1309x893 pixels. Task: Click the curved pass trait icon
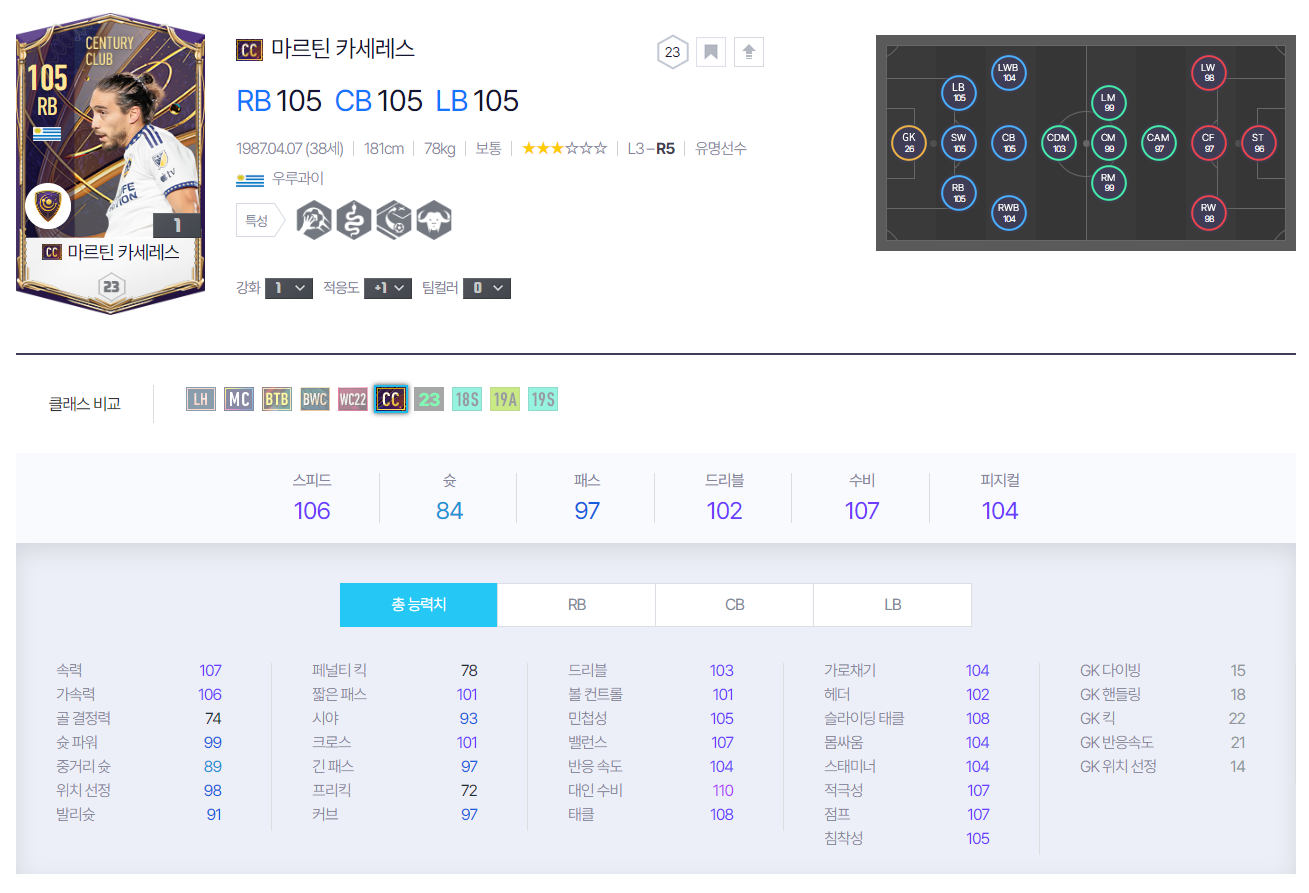pyautogui.click(x=394, y=220)
